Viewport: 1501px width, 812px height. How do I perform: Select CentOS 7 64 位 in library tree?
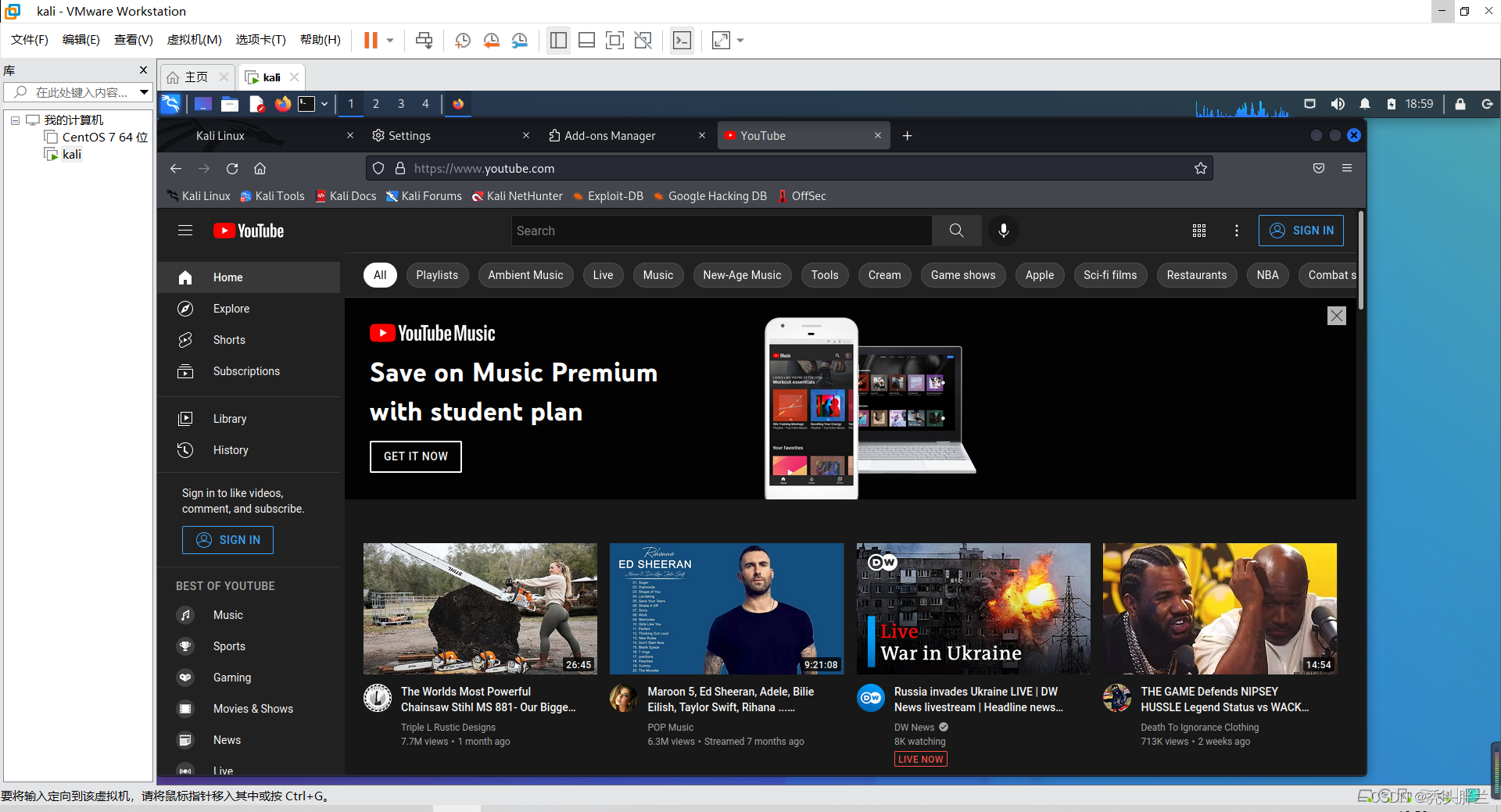[96, 138]
